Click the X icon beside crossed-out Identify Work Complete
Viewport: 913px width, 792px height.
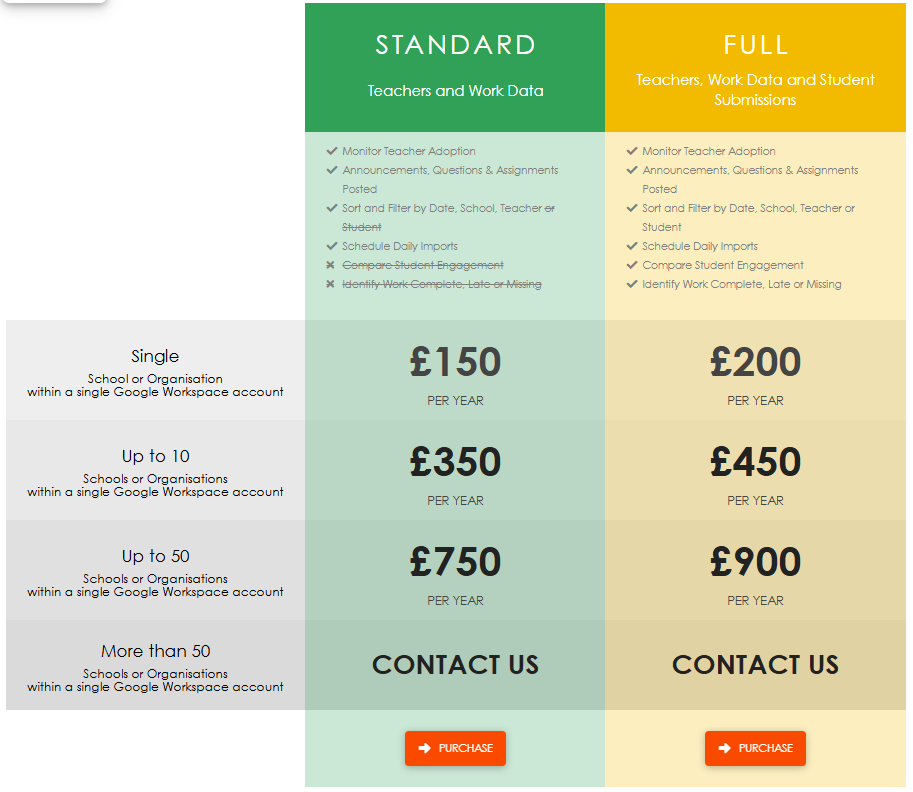pyautogui.click(x=332, y=285)
